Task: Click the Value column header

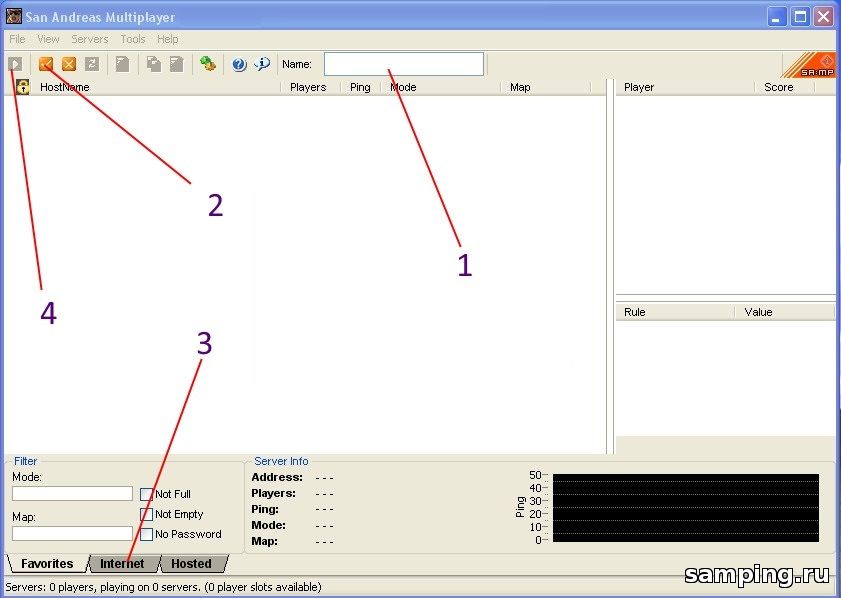Action: point(784,312)
